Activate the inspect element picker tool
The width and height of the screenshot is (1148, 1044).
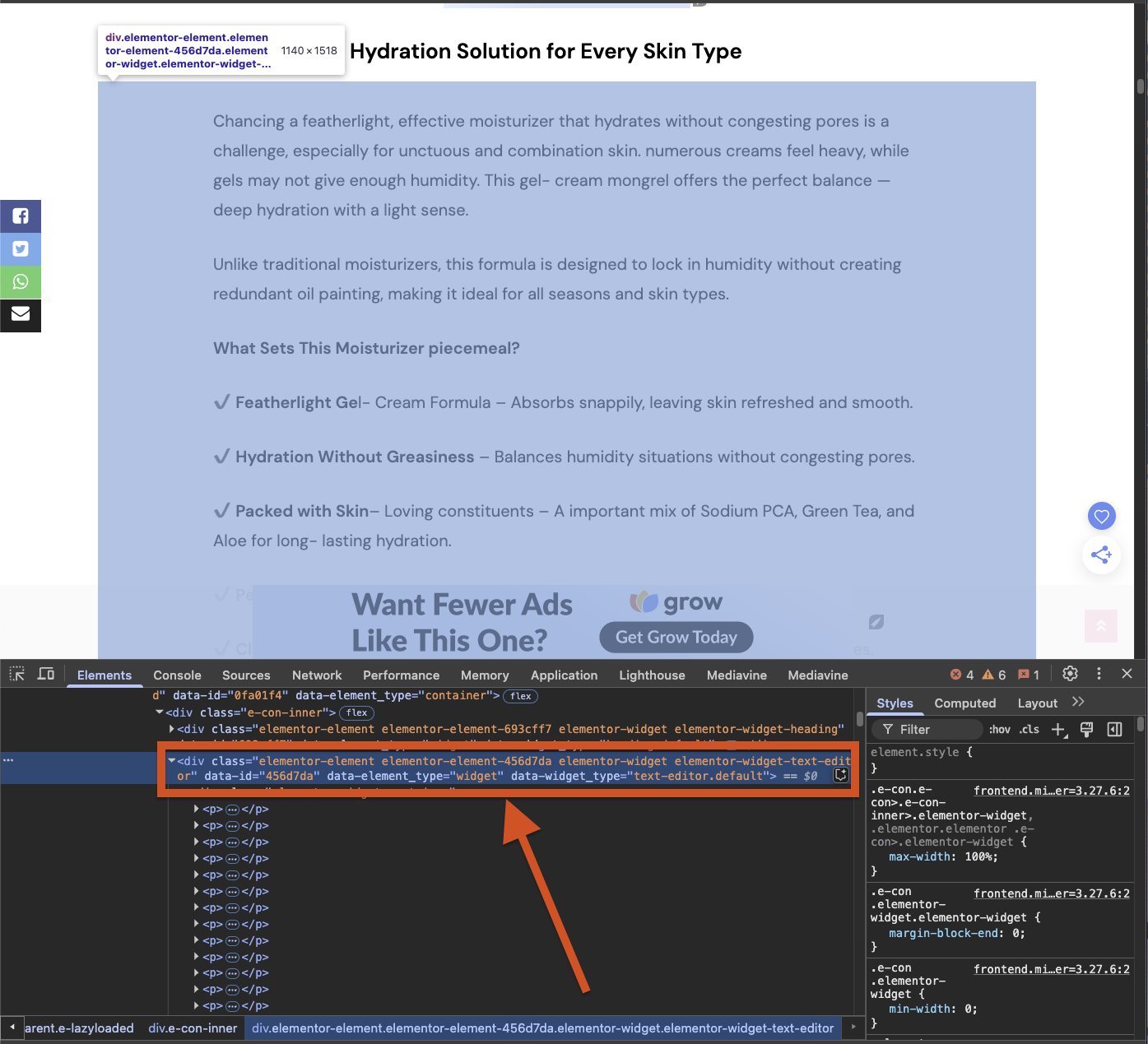17,675
